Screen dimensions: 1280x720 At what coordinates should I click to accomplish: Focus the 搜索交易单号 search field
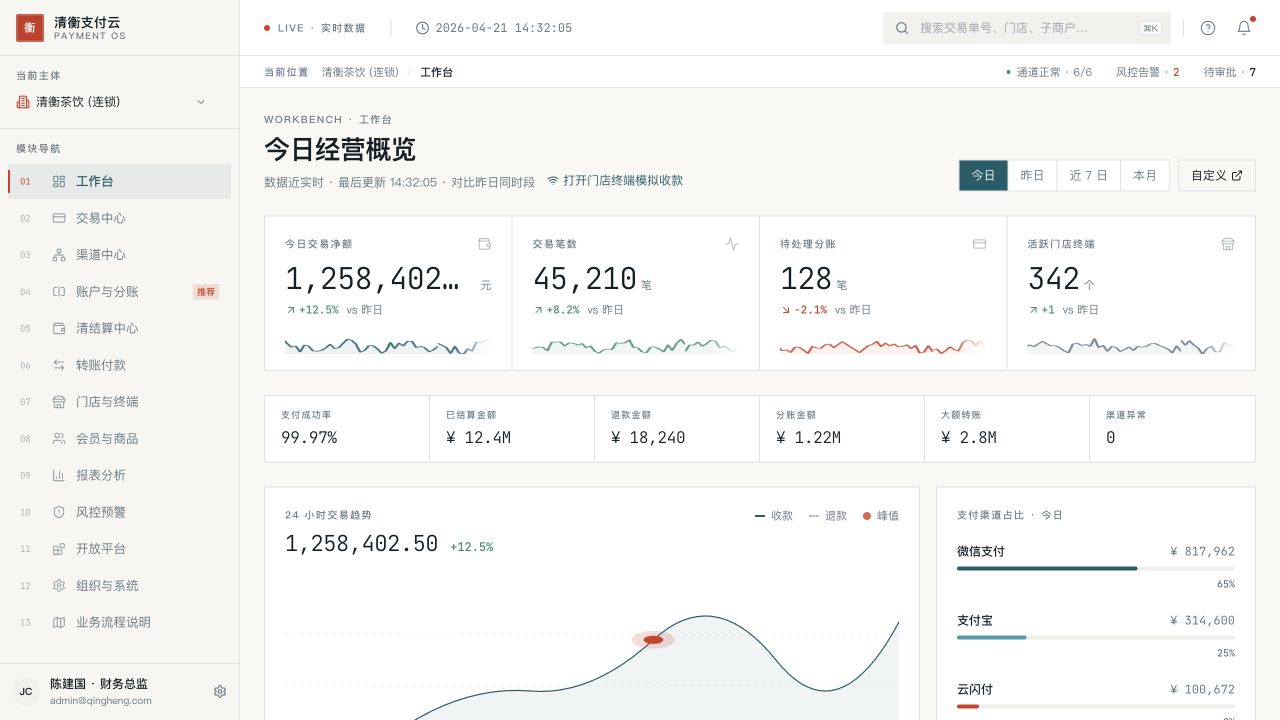1025,28
